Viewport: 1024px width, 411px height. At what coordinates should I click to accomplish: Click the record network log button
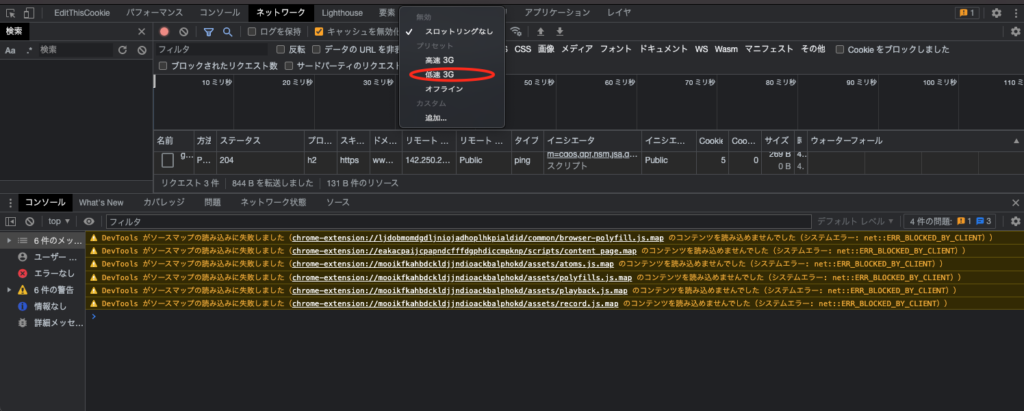tap(165, 32)
